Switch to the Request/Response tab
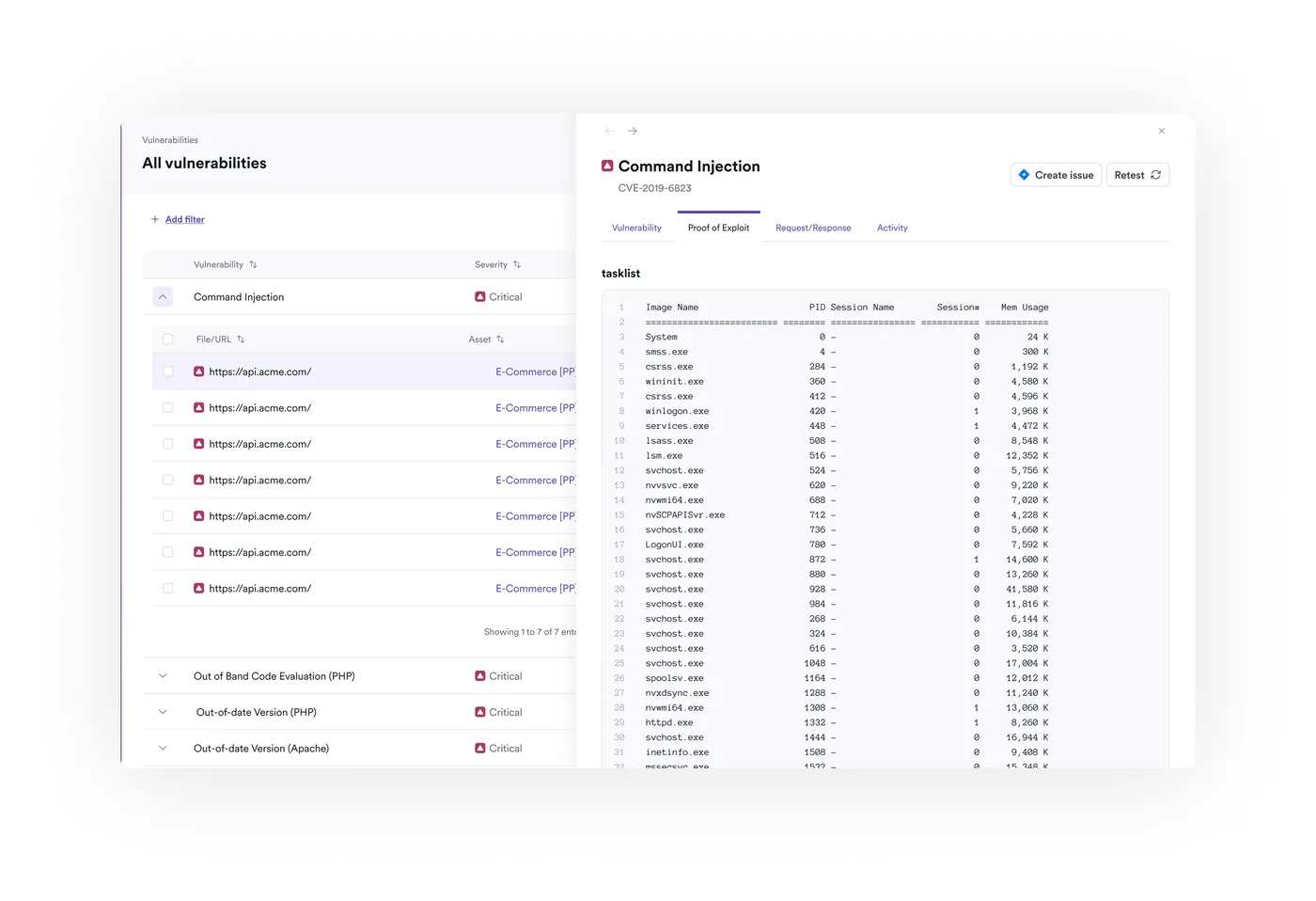This screenshot has width=1316, height=901. click(x=813, y=228)
